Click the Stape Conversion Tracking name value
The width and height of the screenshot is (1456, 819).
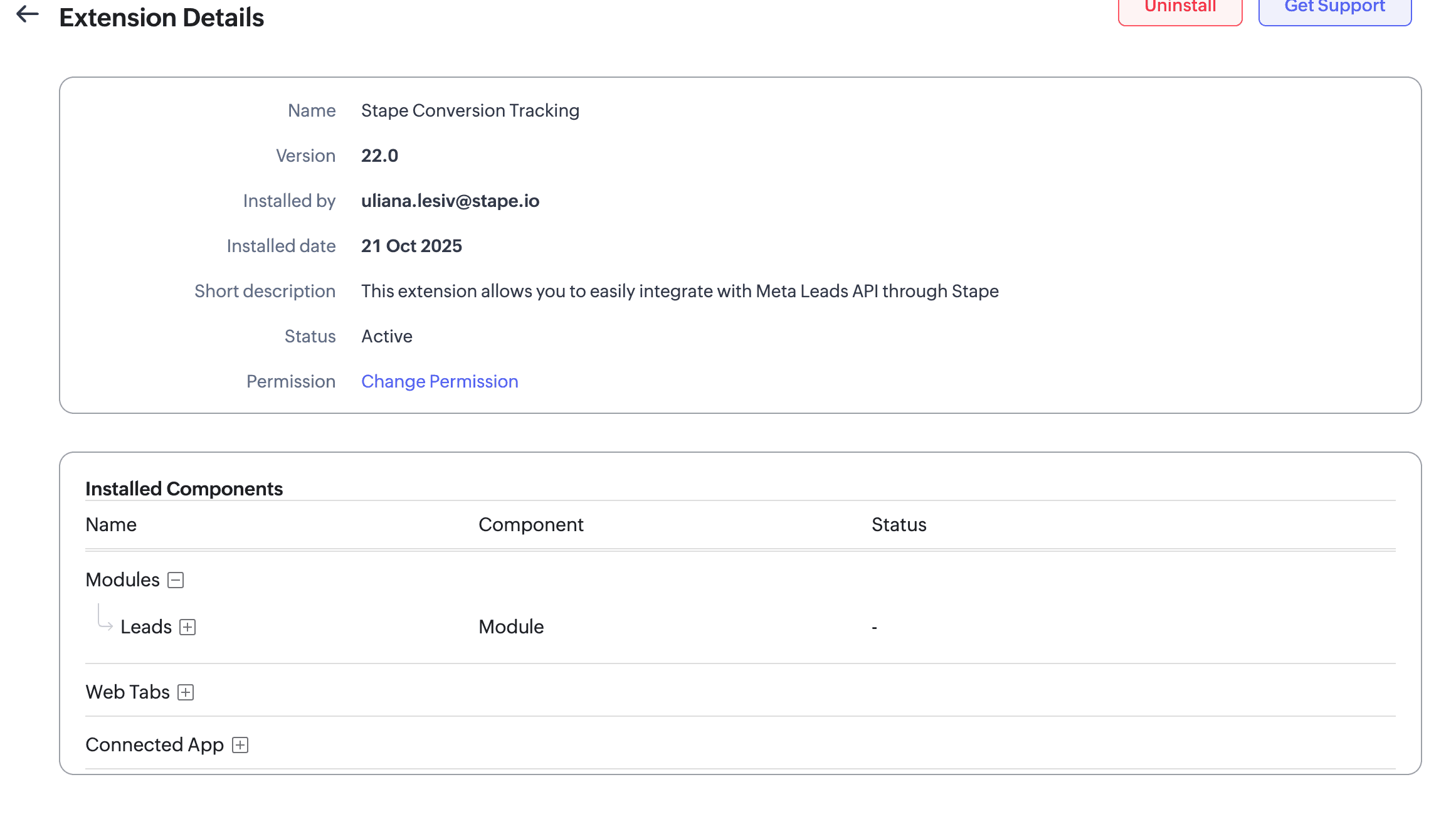click(470, 110)
